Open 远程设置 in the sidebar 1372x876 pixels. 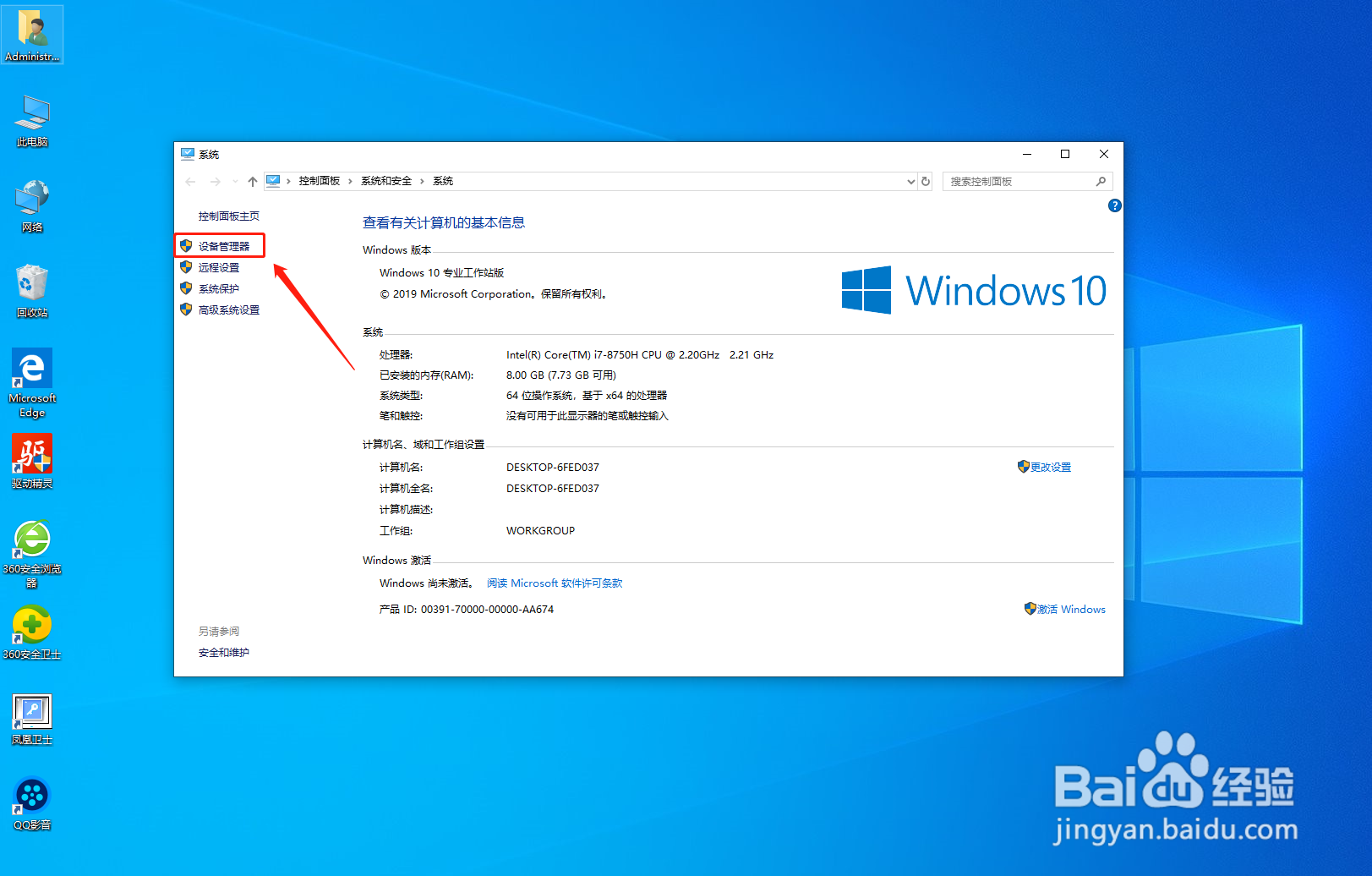click(219, 267)
